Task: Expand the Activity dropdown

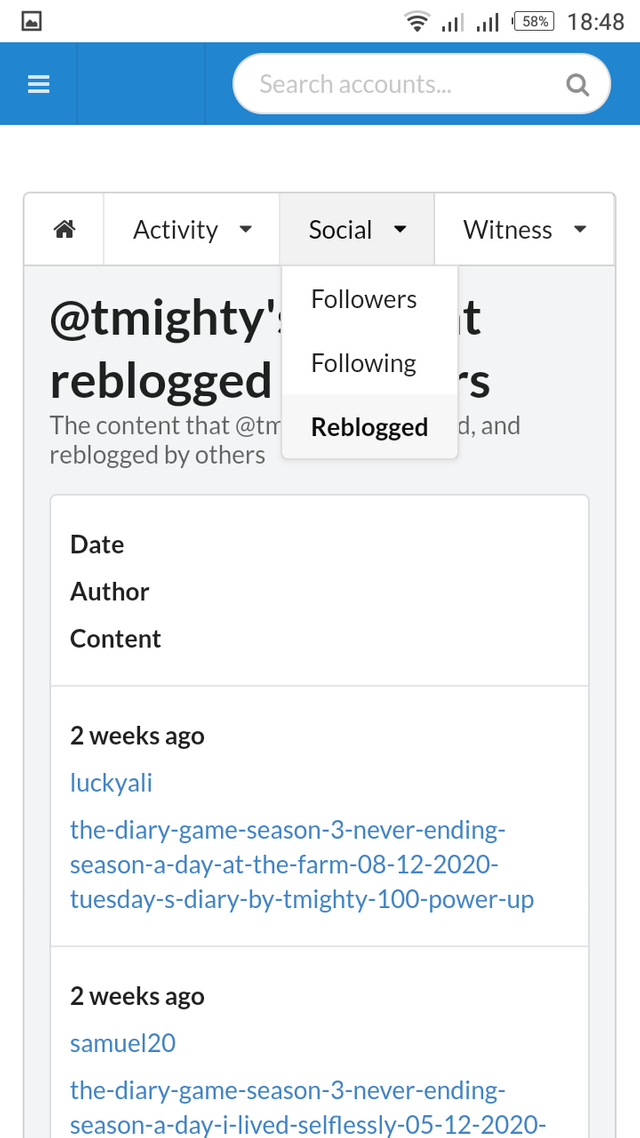Action: coord(192,230)
